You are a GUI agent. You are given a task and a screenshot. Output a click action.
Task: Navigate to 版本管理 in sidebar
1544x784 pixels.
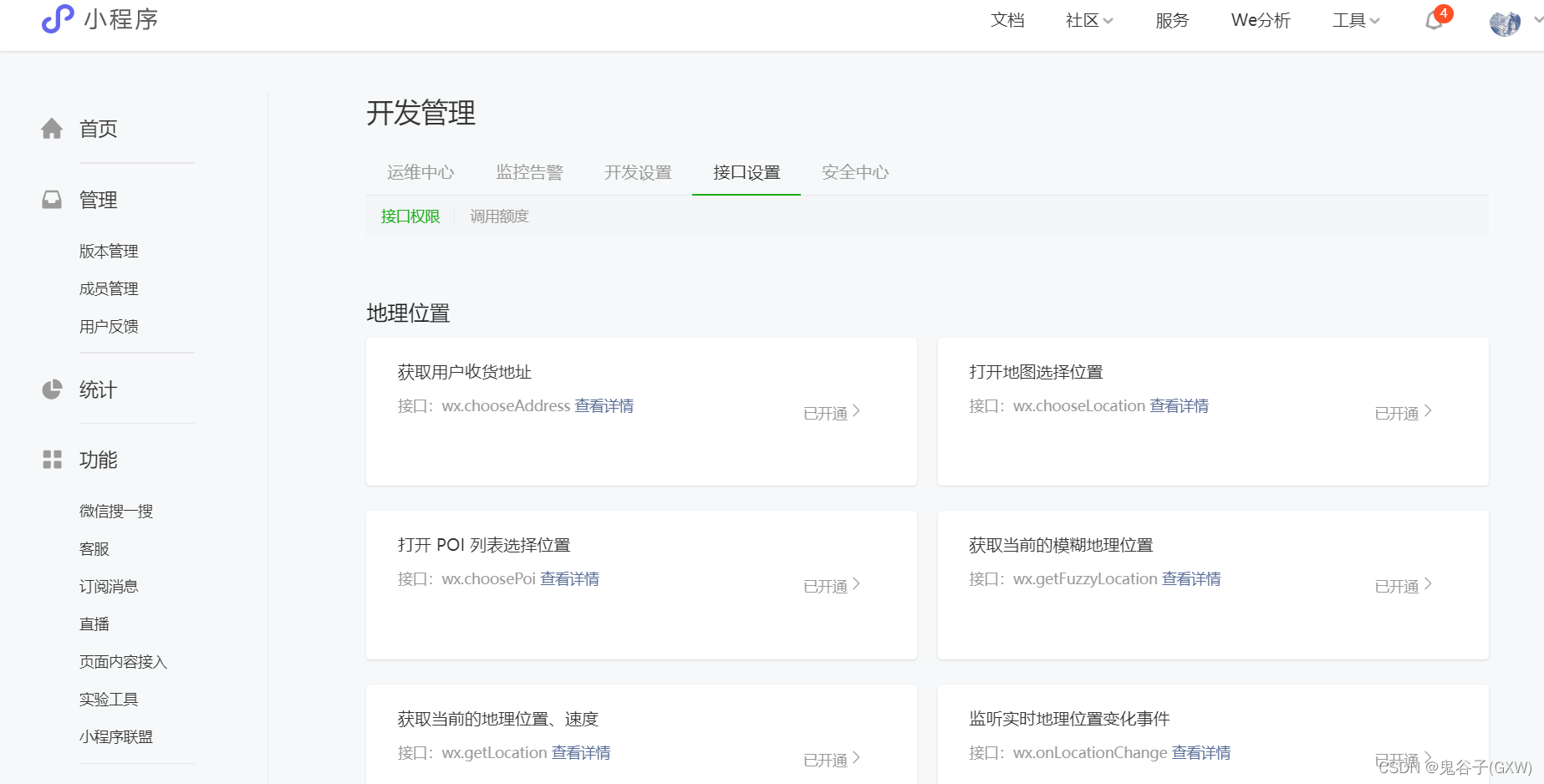[x=108, y=250]
